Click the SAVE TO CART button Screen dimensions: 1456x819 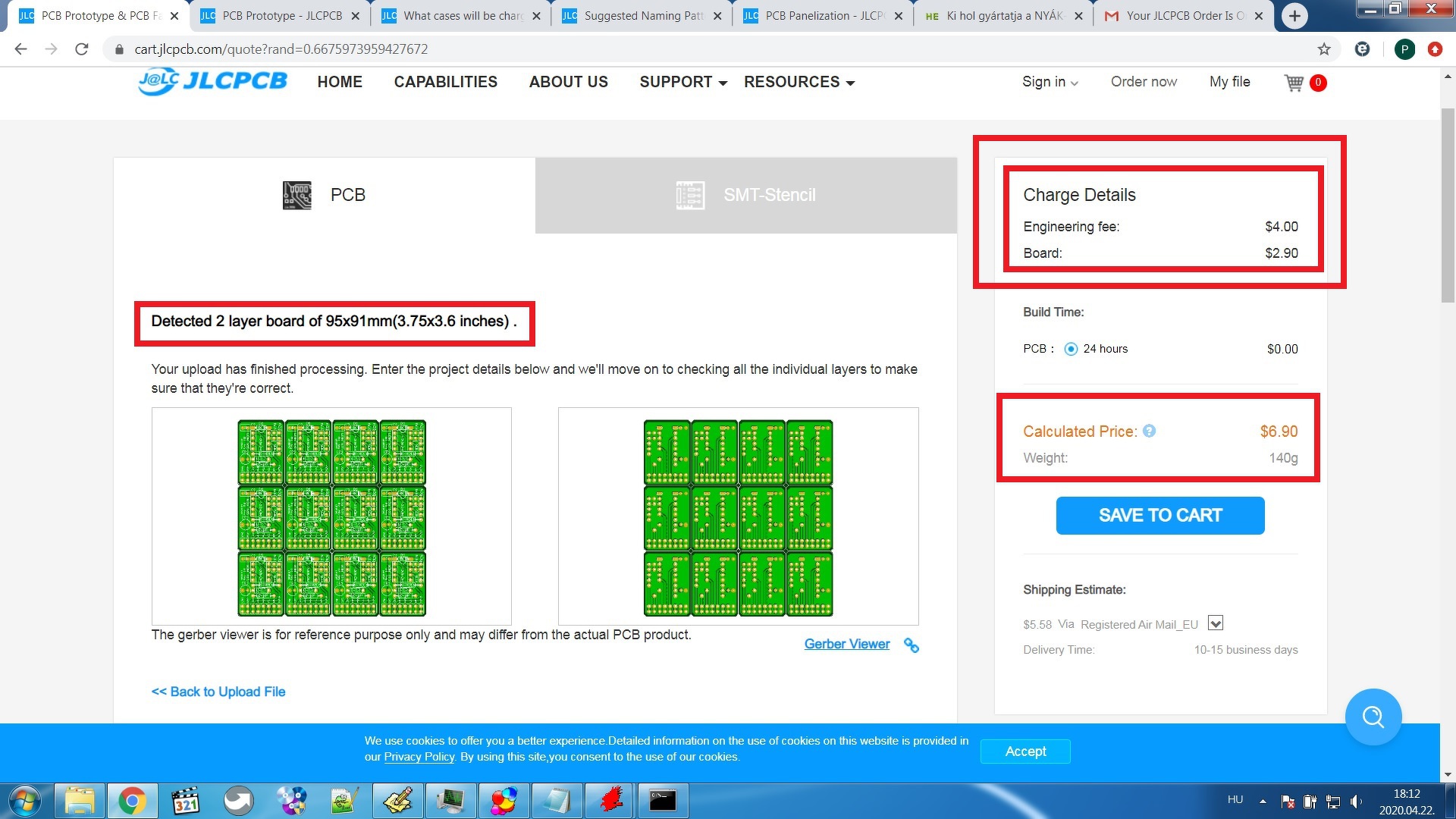(1159, 516)
